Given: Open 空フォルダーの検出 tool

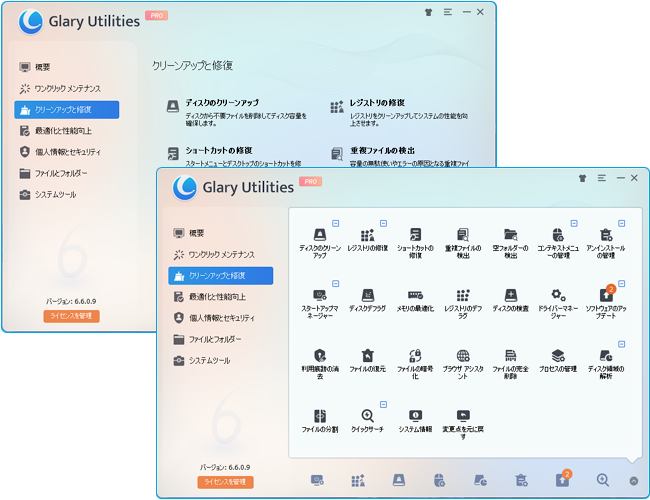Looking at the screenshot, I should pos(510,243).
